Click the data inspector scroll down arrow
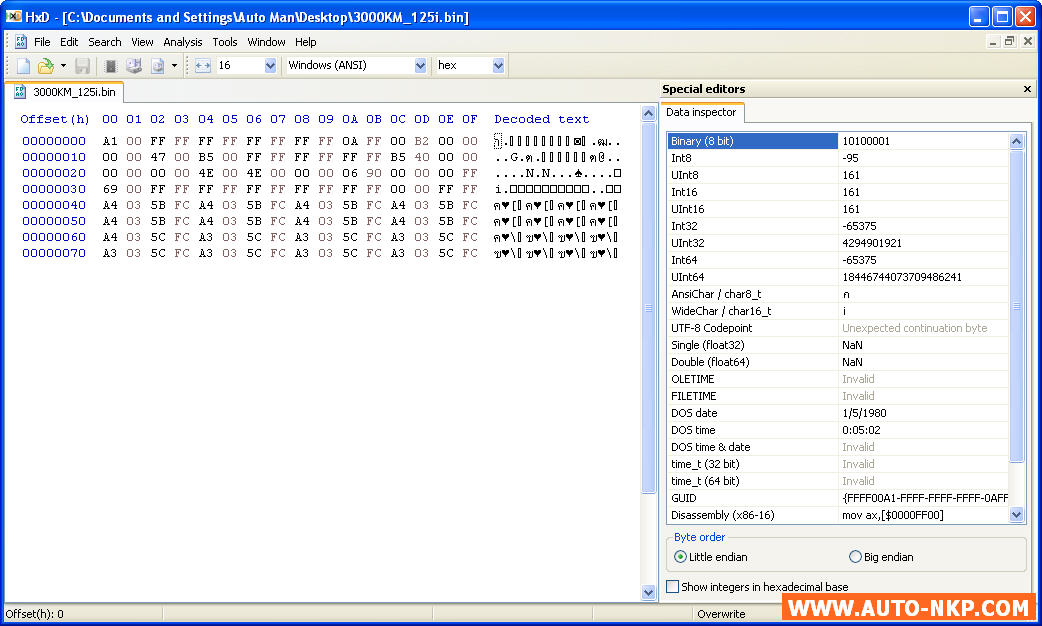The image size is (1042, 626). (1016, 514)
